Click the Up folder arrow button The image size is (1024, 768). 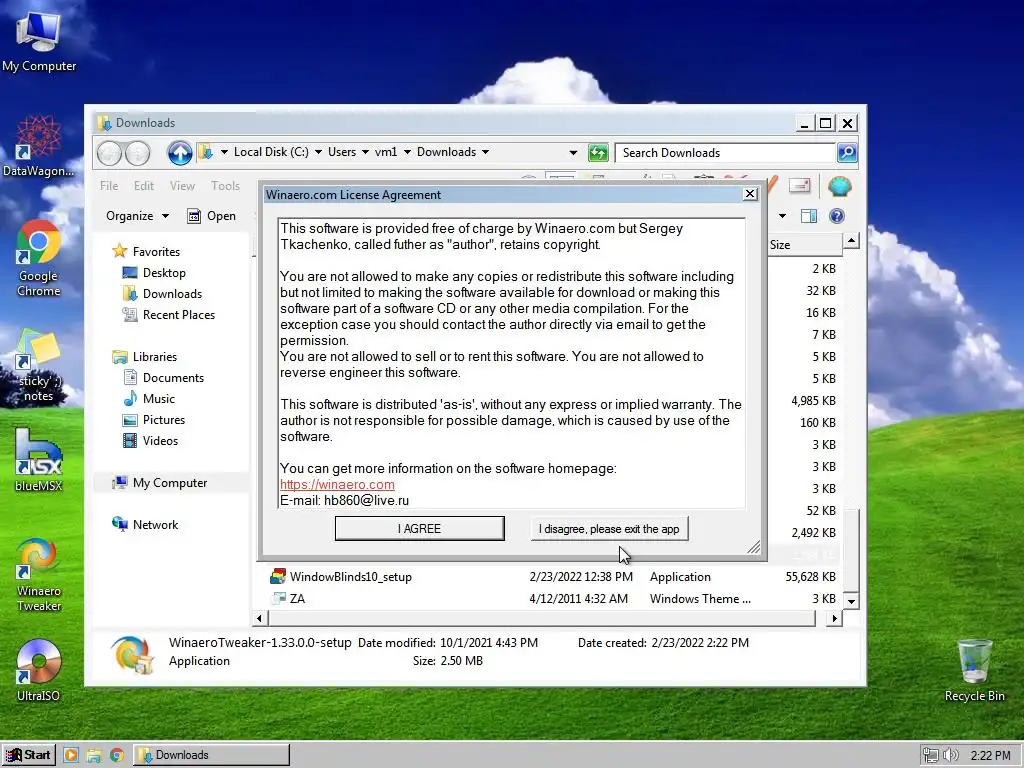[180, 153]
